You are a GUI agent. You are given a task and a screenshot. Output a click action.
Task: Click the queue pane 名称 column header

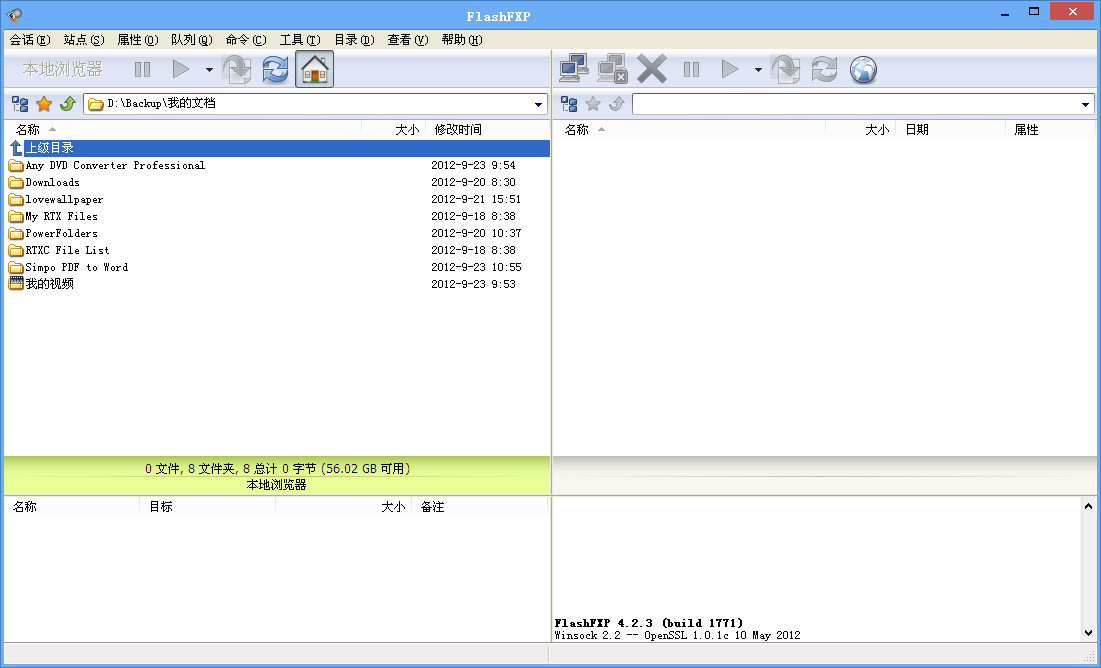coord(73,506)
